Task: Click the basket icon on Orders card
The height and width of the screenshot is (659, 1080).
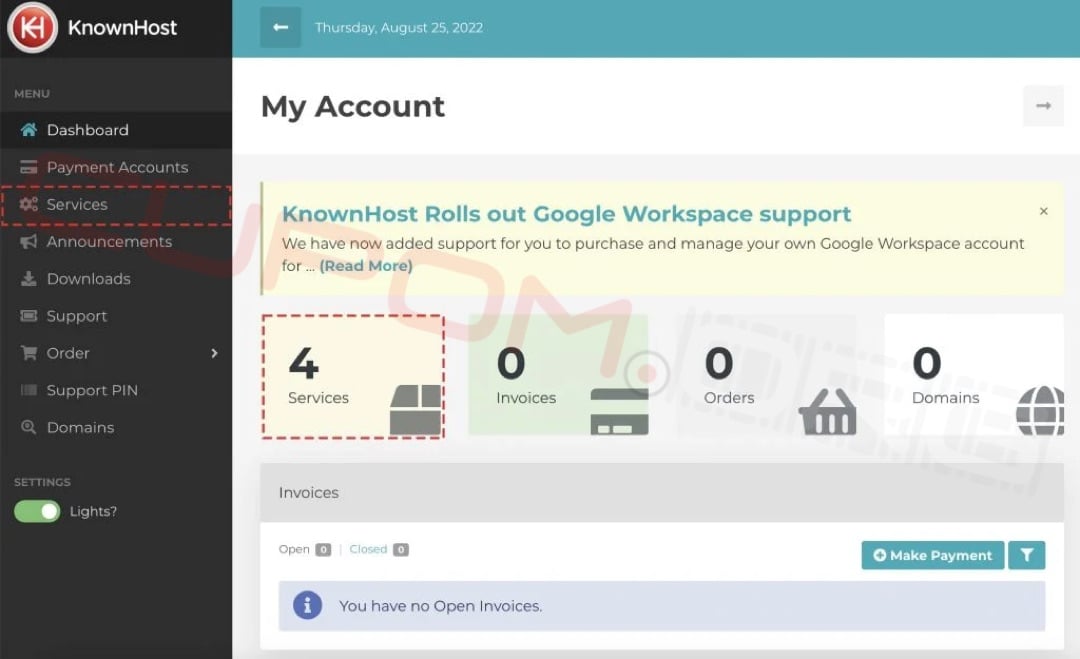Action: 827,412
